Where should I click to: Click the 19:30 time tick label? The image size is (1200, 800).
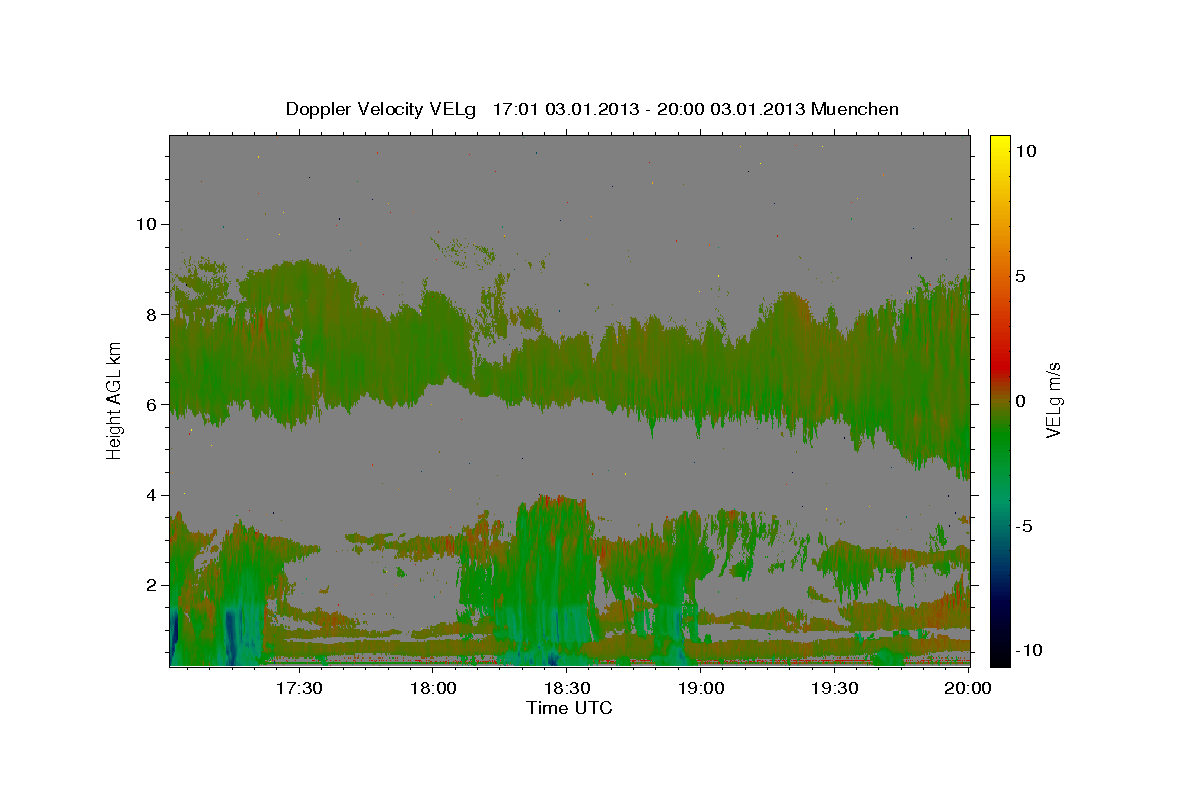[835, 689]
